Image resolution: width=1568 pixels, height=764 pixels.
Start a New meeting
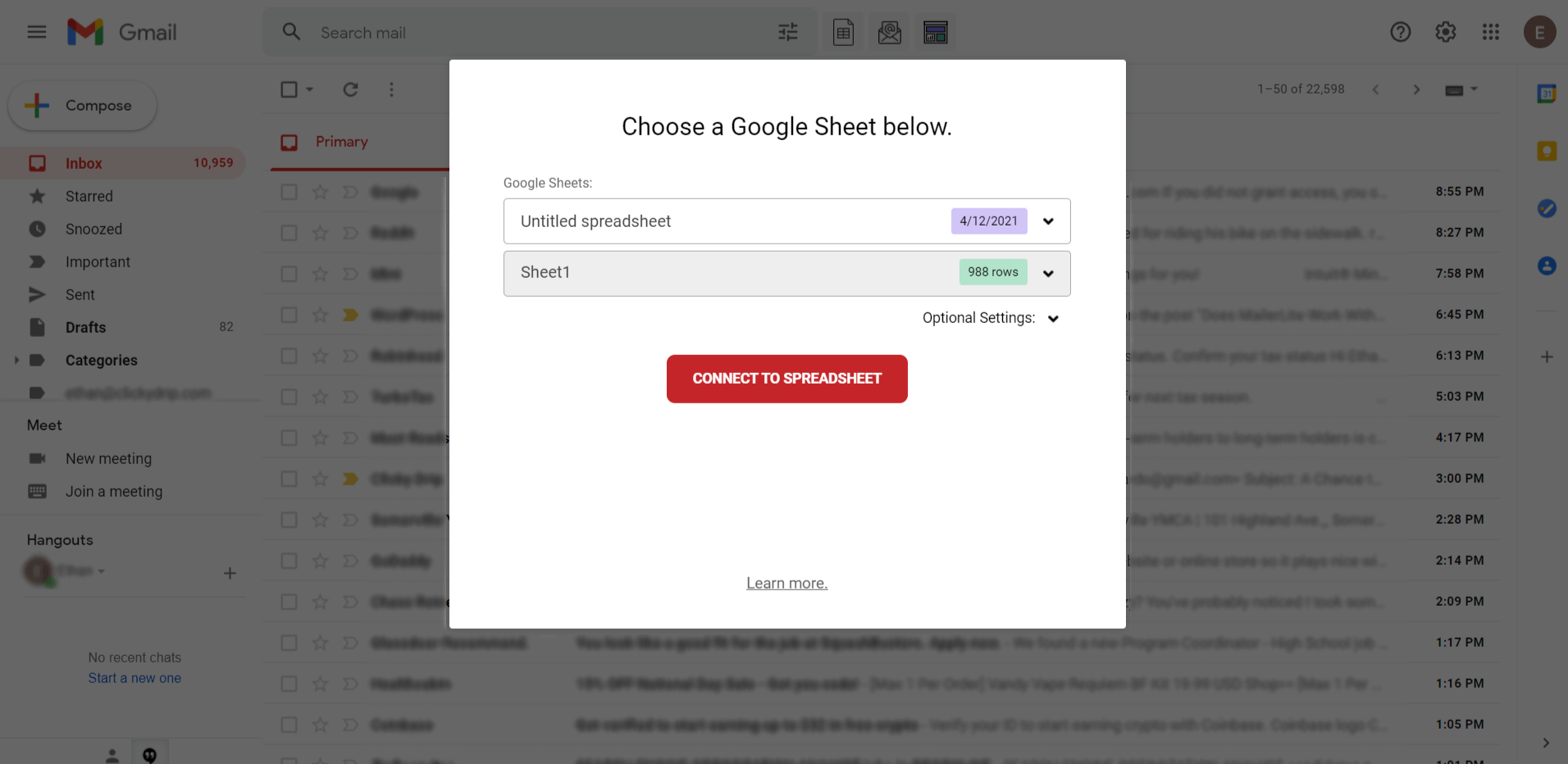coord(108,458)
